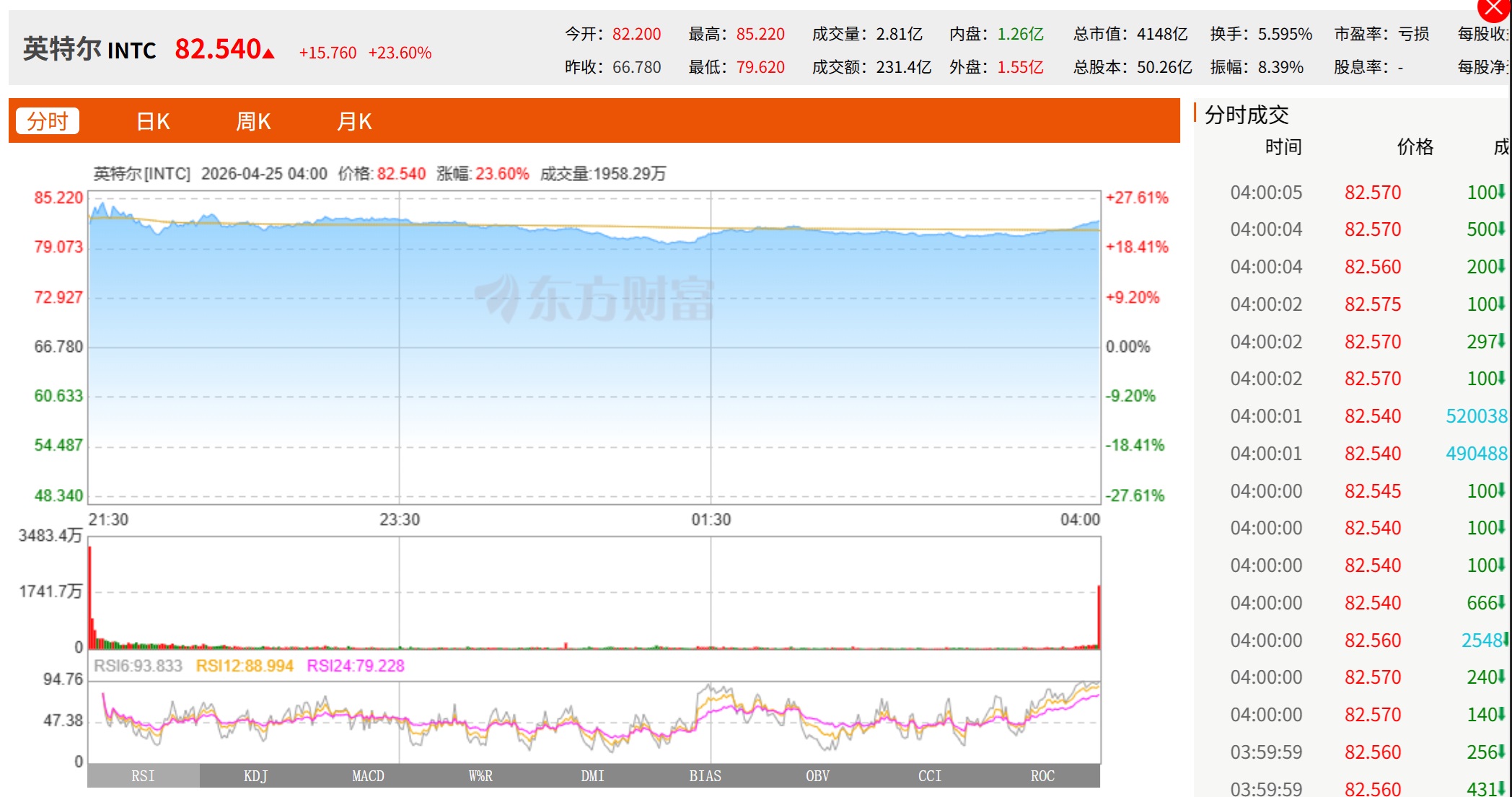Show the MACD indicator
This screenshot has height=797, width=1512.
pyautogui.click(x=368, y=776)
